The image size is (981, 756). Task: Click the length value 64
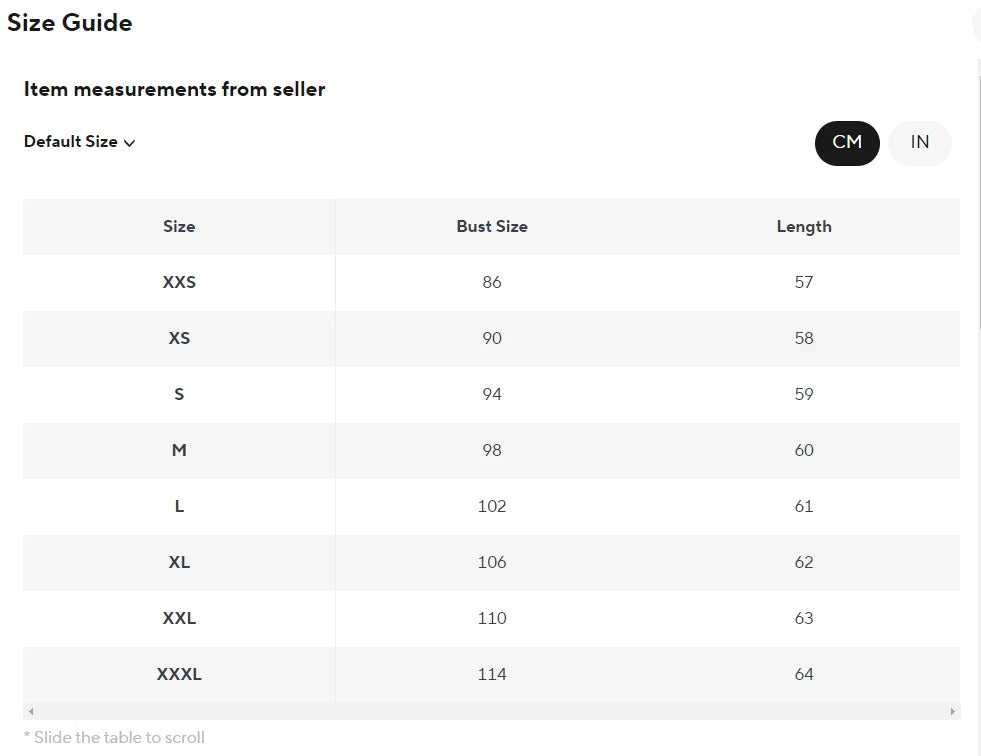pyautogui.click(x=804, y=675)
